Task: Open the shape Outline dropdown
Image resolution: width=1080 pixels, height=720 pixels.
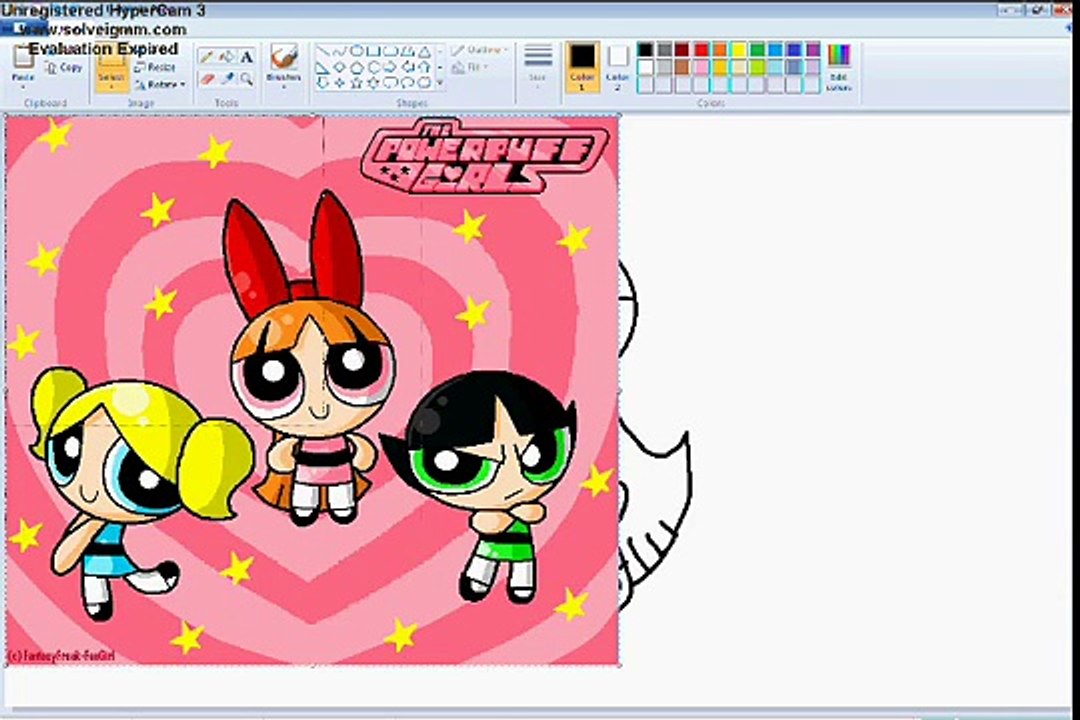Action: tap(480, 51)
